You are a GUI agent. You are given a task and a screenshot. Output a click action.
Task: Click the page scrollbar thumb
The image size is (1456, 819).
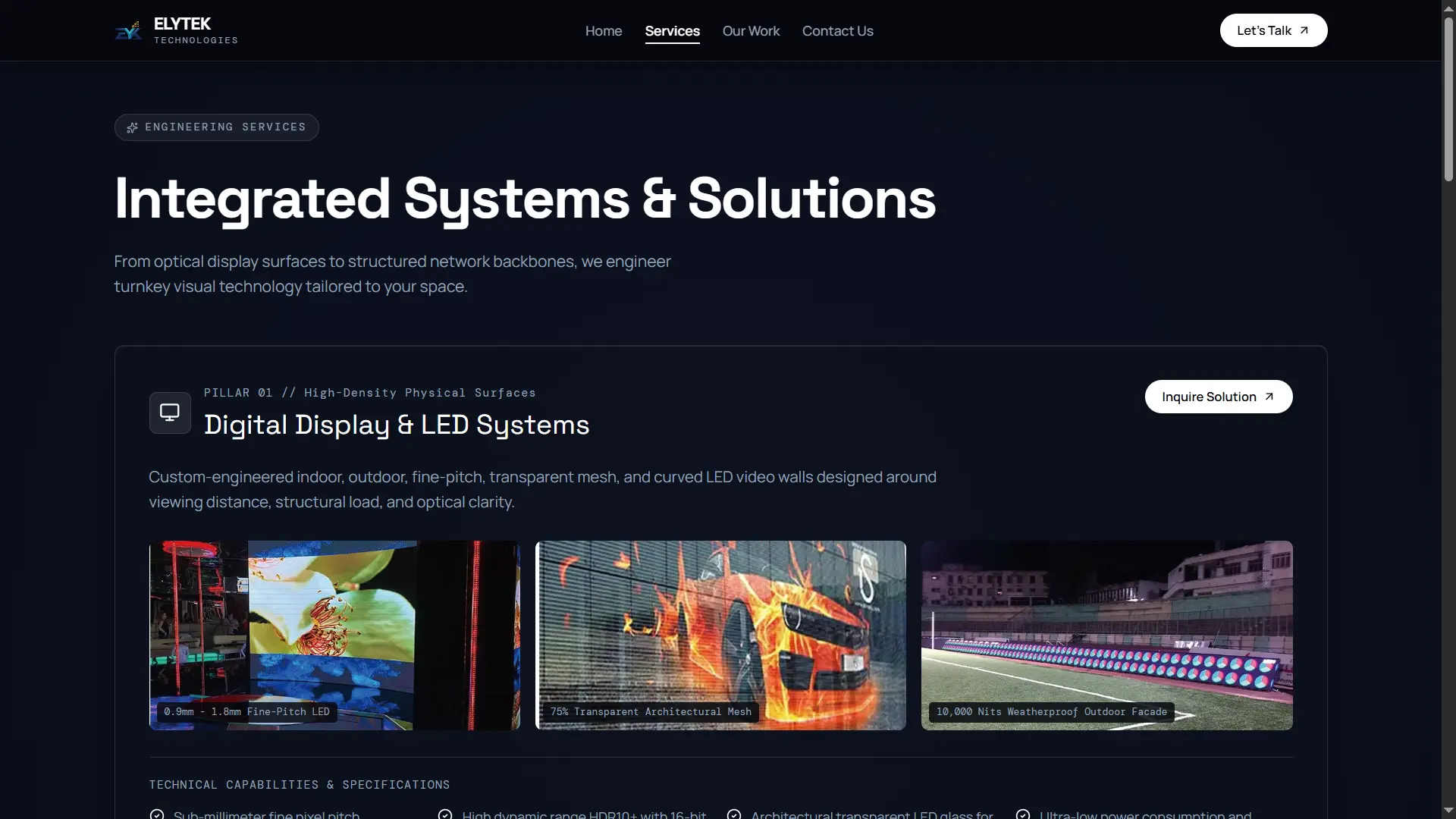click(1448, 99)
